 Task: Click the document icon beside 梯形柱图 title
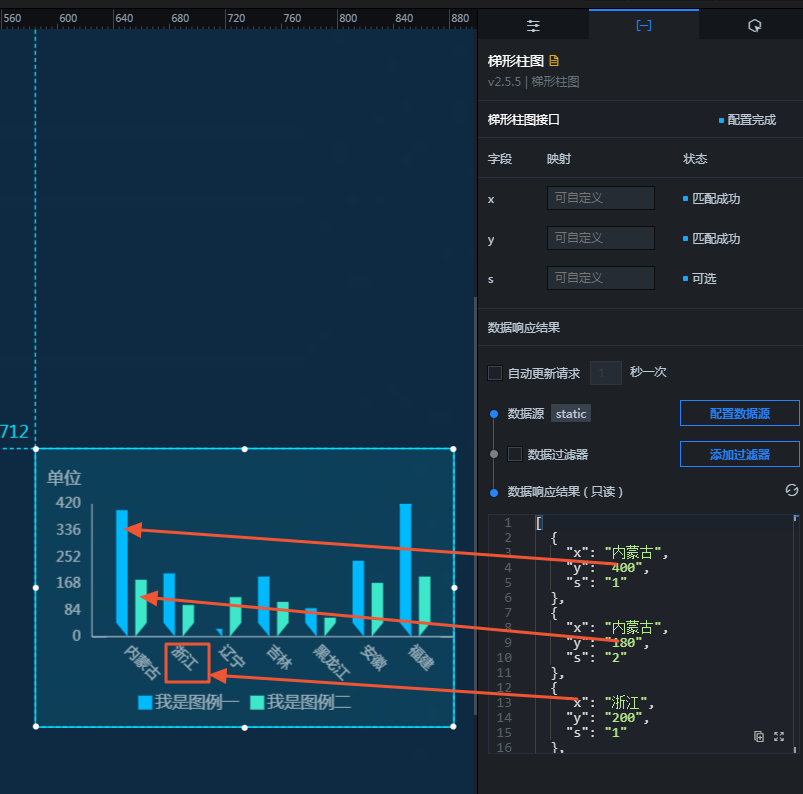[x=554, y=61]
